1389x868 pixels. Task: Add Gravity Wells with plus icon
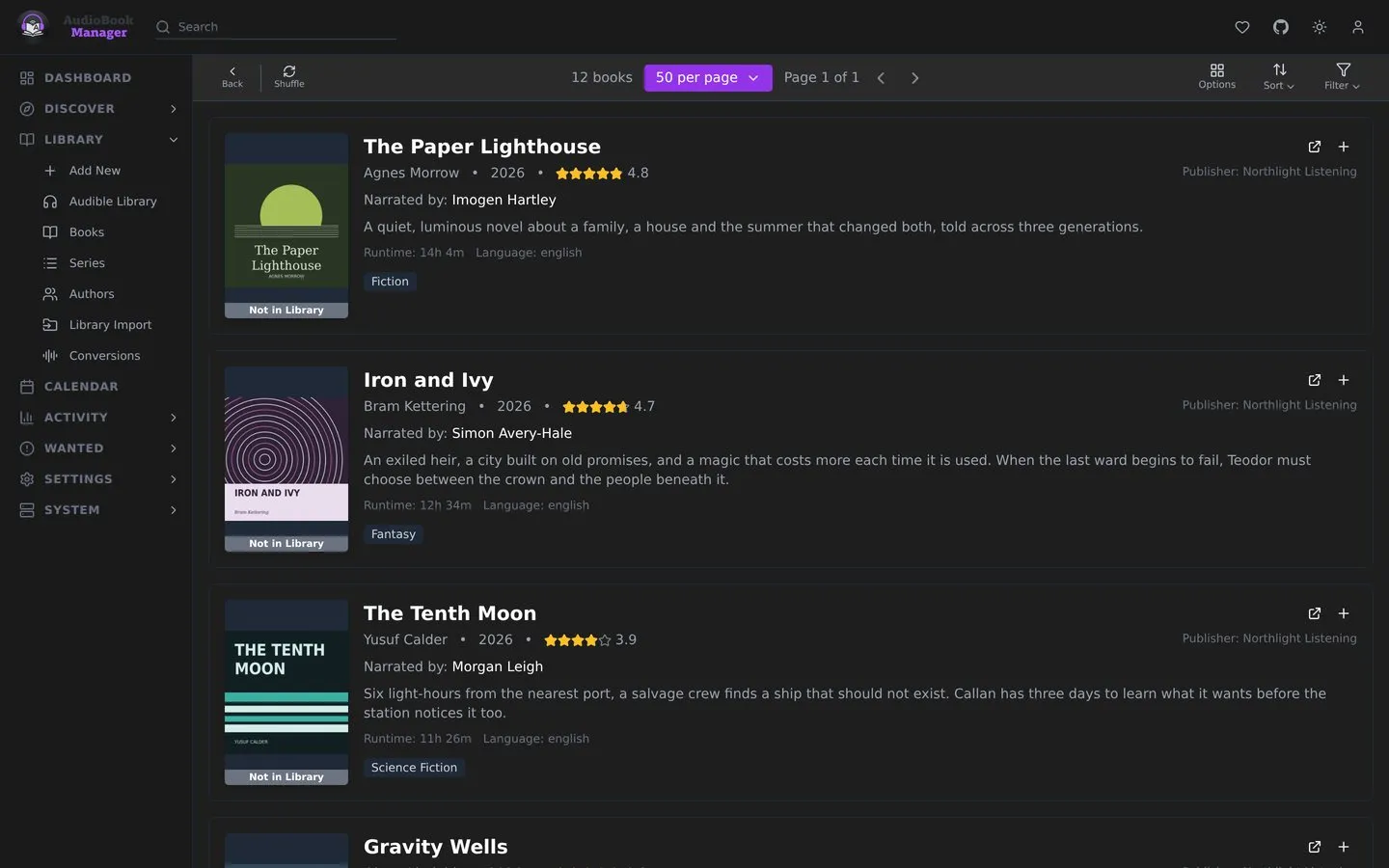click(1344, 847)
